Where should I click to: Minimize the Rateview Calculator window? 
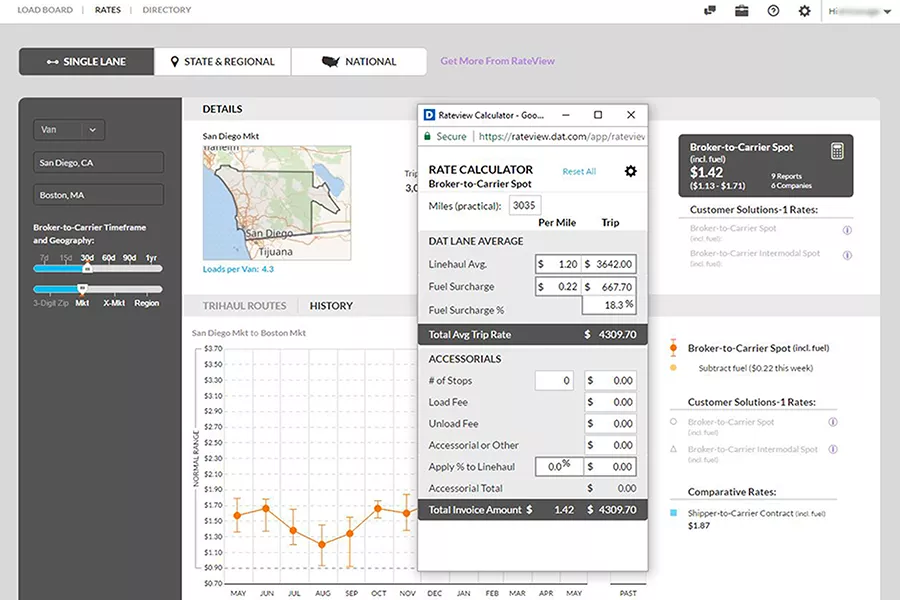(x=566, y=115)
